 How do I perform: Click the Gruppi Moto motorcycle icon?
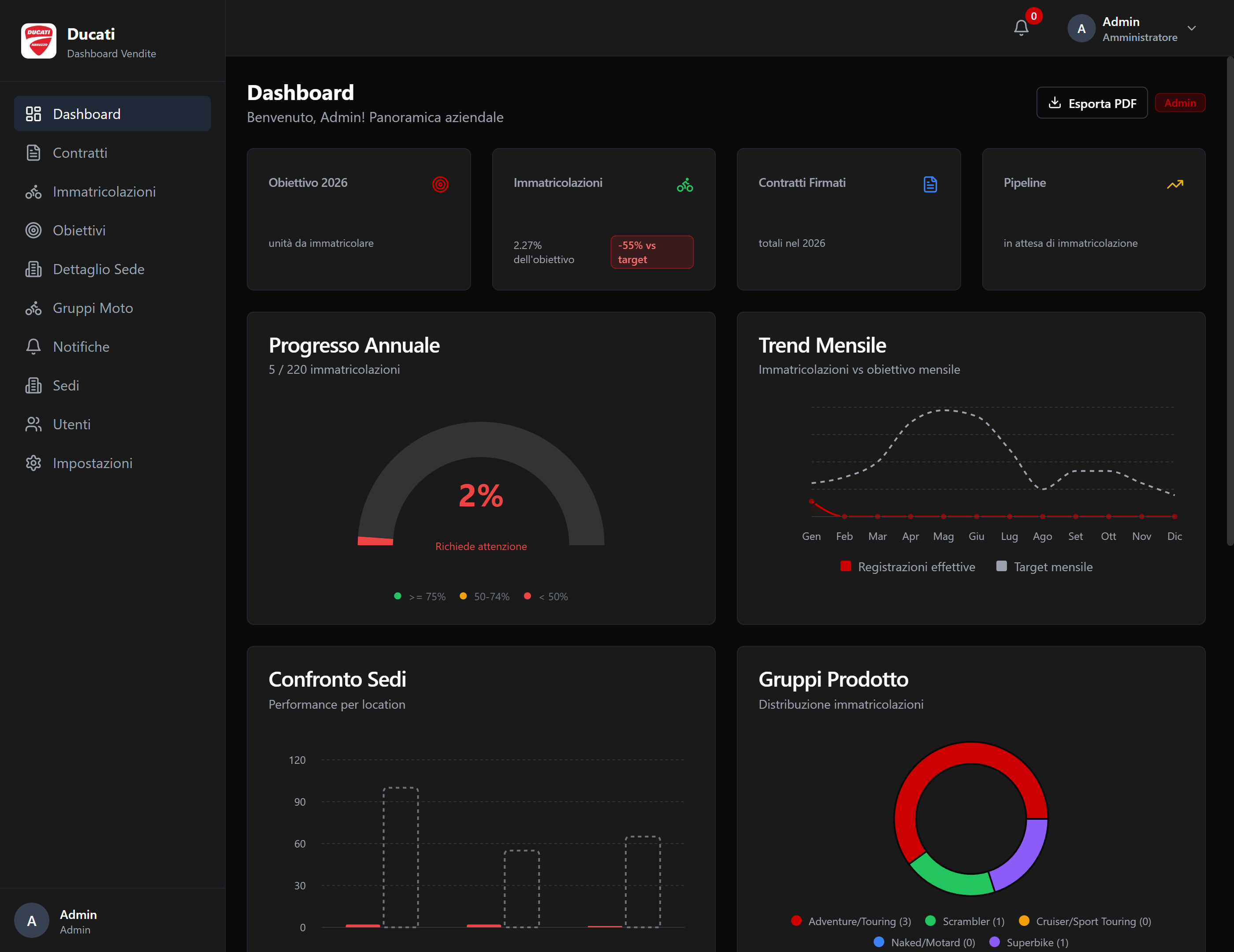click(33, 308)
